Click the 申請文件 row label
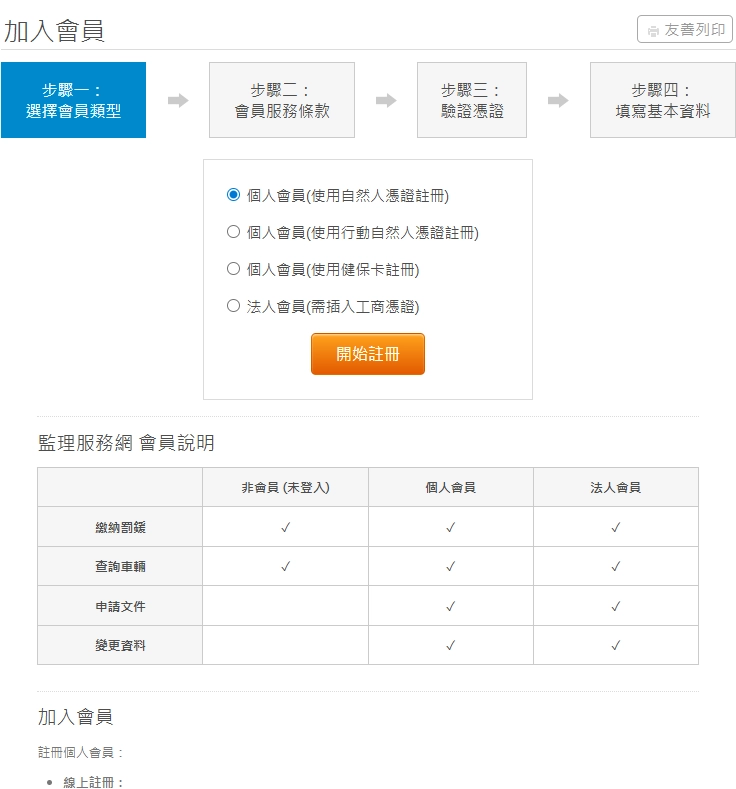This screenshot has height=789, width=736. click(120, 606)
